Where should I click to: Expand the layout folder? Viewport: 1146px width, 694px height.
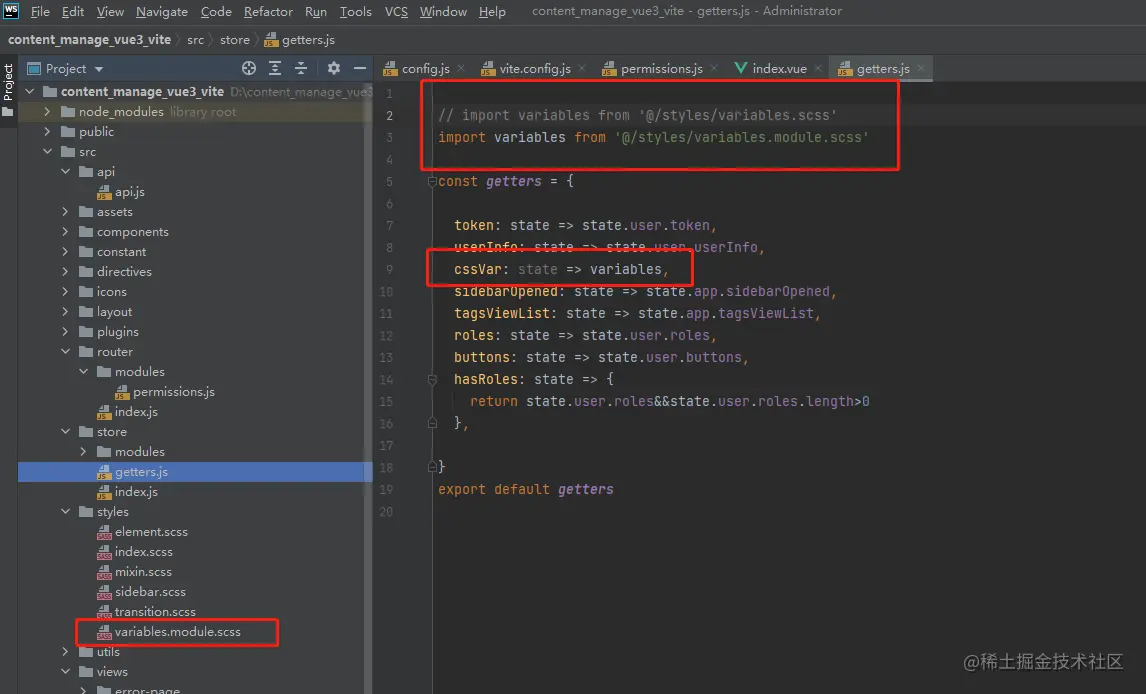pos(66,312)
